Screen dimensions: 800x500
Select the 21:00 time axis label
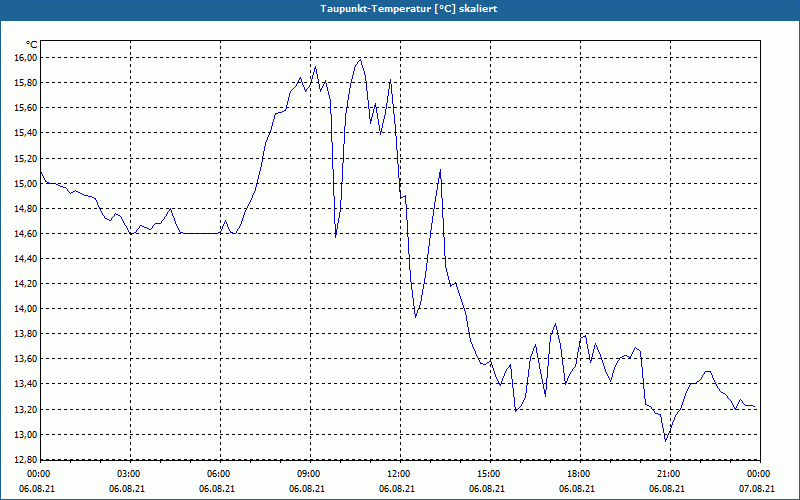click(667, 474)
